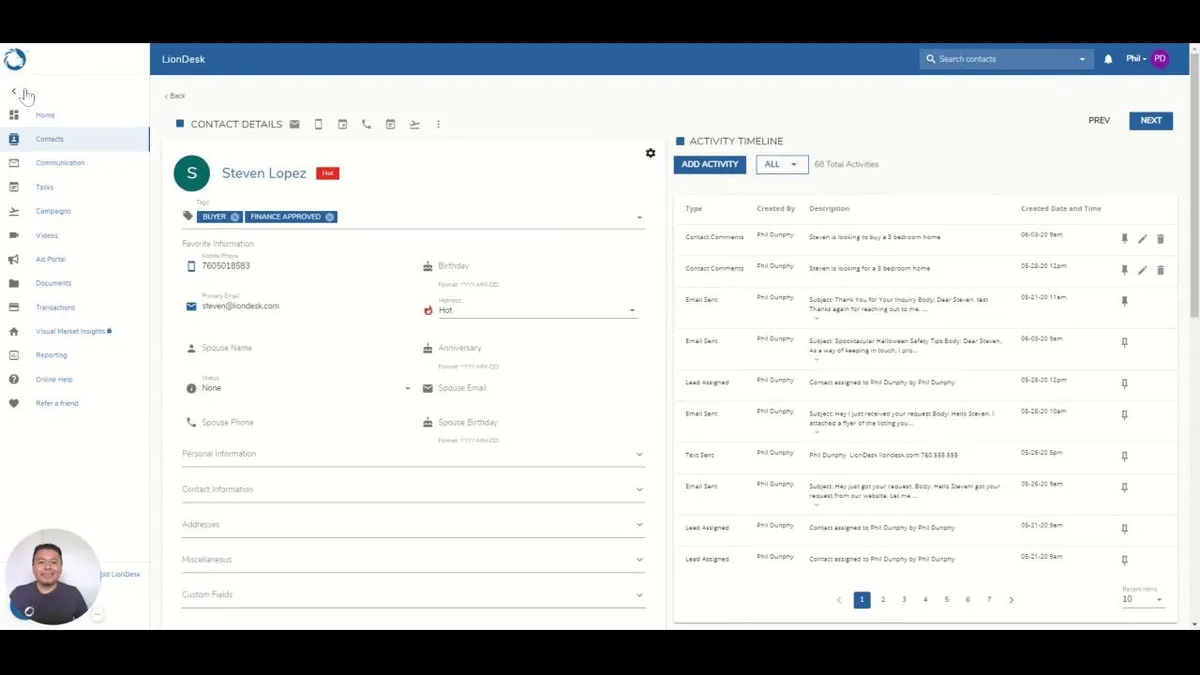Send email via Contact Details envelope icon
The width and height of the screenshot is (1200, 675).
pos(295,125)
